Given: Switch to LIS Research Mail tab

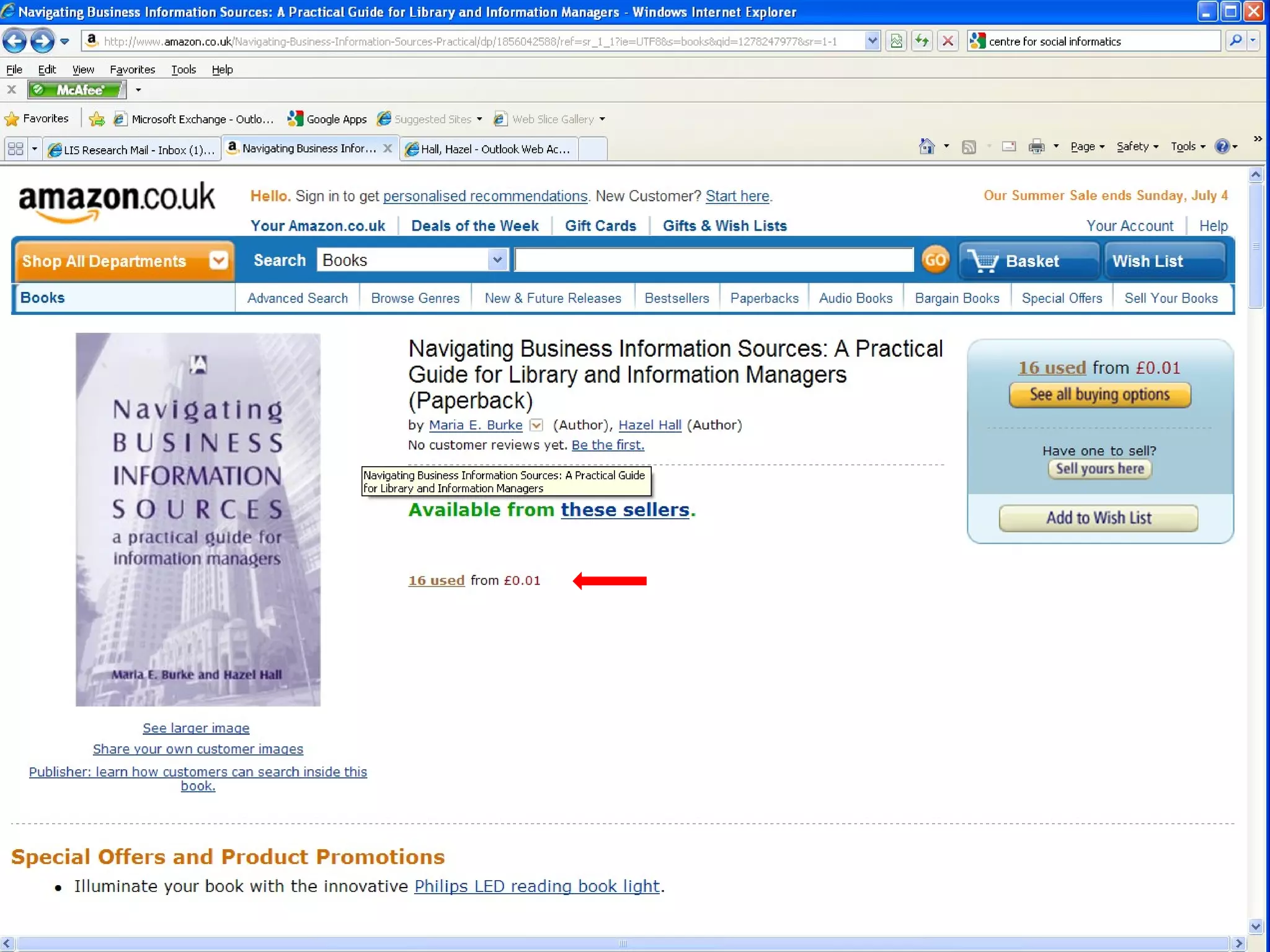Looking at the screenshot, I should pos(132,149).
